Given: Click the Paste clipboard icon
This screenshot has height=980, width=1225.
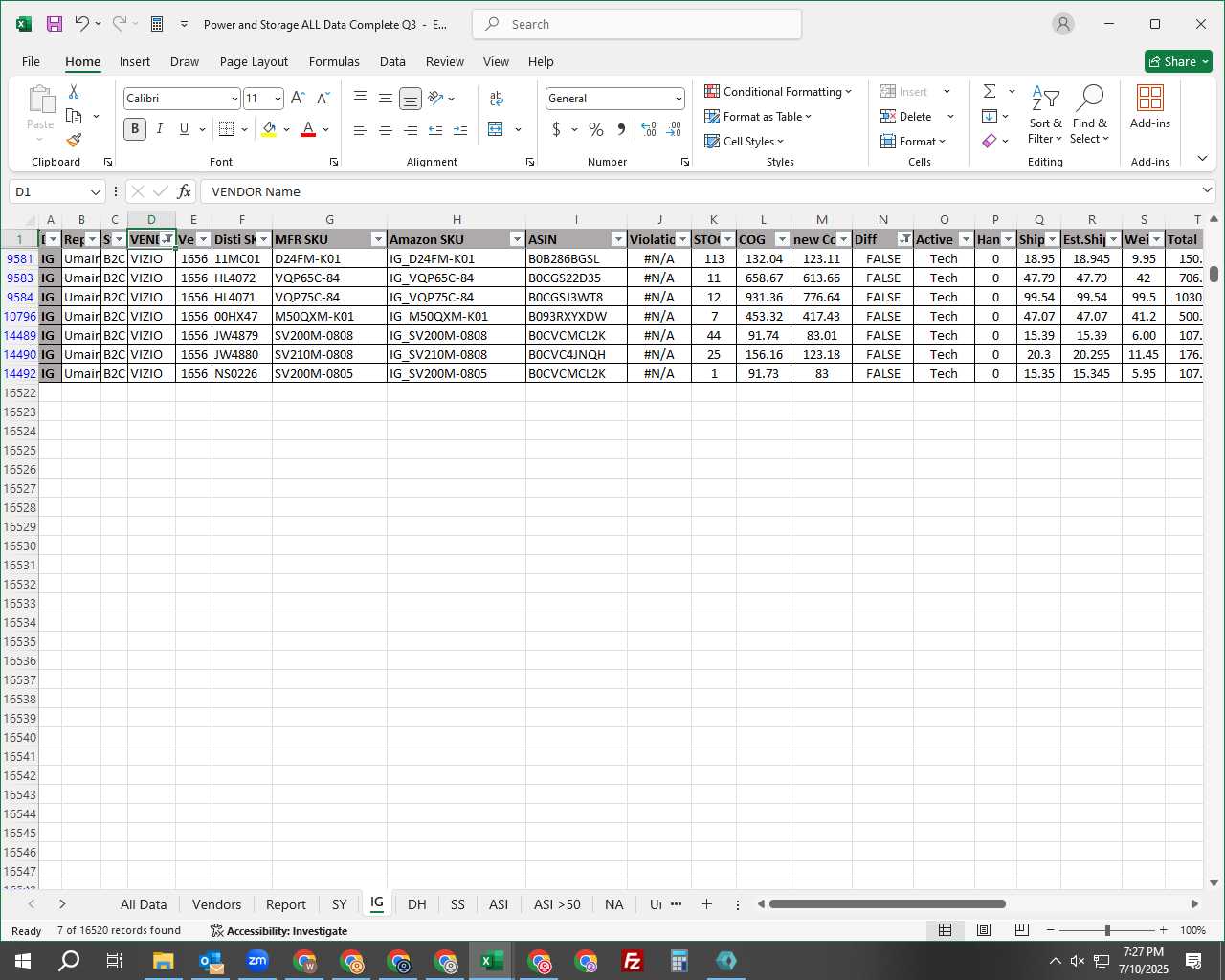Looking at the screenshot, I should point(40,100).
